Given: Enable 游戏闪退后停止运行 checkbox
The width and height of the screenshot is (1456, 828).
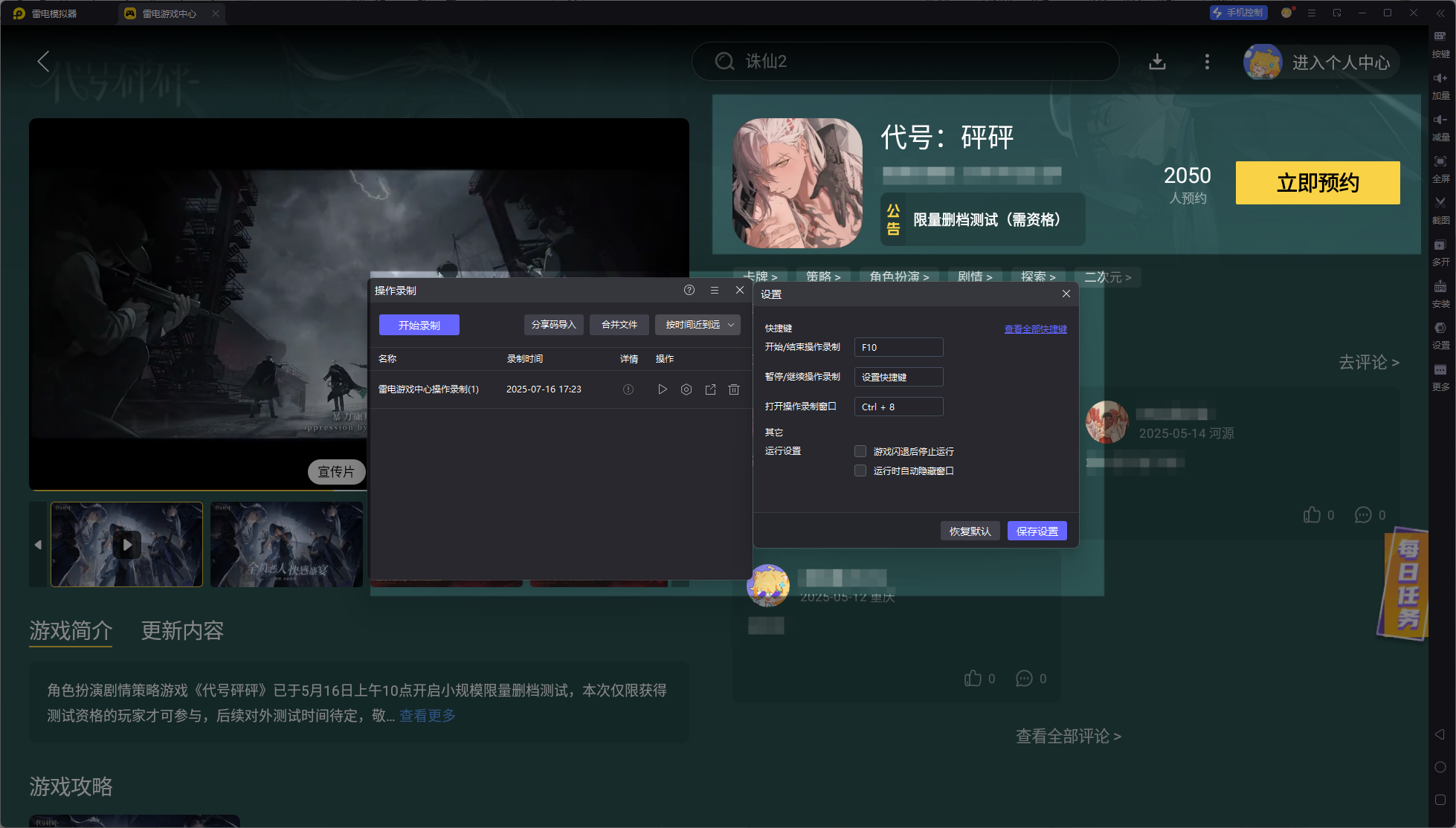Looking at the screenshot, I should coord(860,451).
